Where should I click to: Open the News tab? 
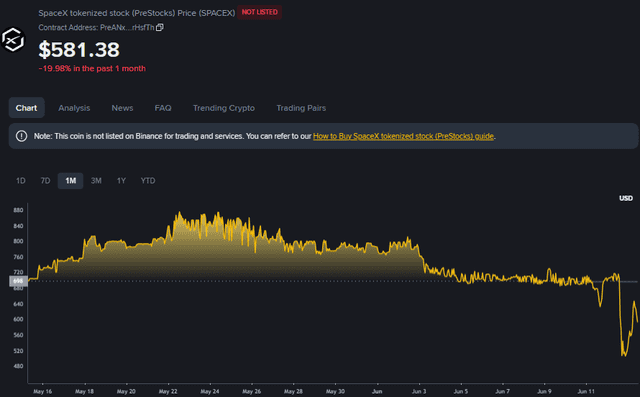point(122,108)
